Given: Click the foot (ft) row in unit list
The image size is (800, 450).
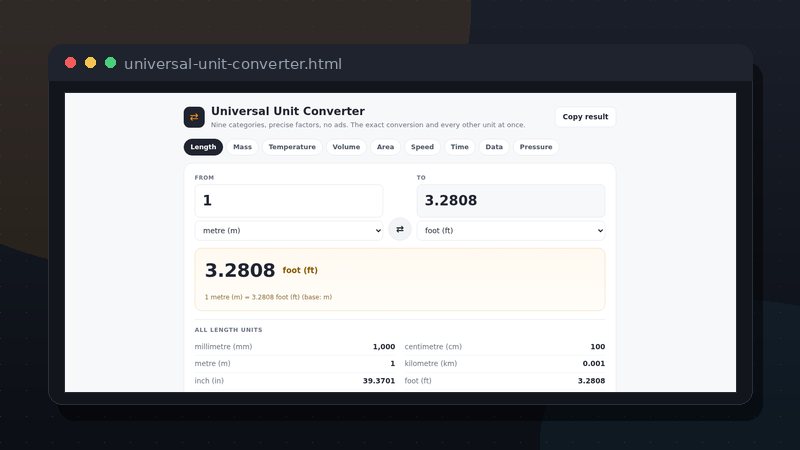Looking at the screenshot, I should click(505, 381).
